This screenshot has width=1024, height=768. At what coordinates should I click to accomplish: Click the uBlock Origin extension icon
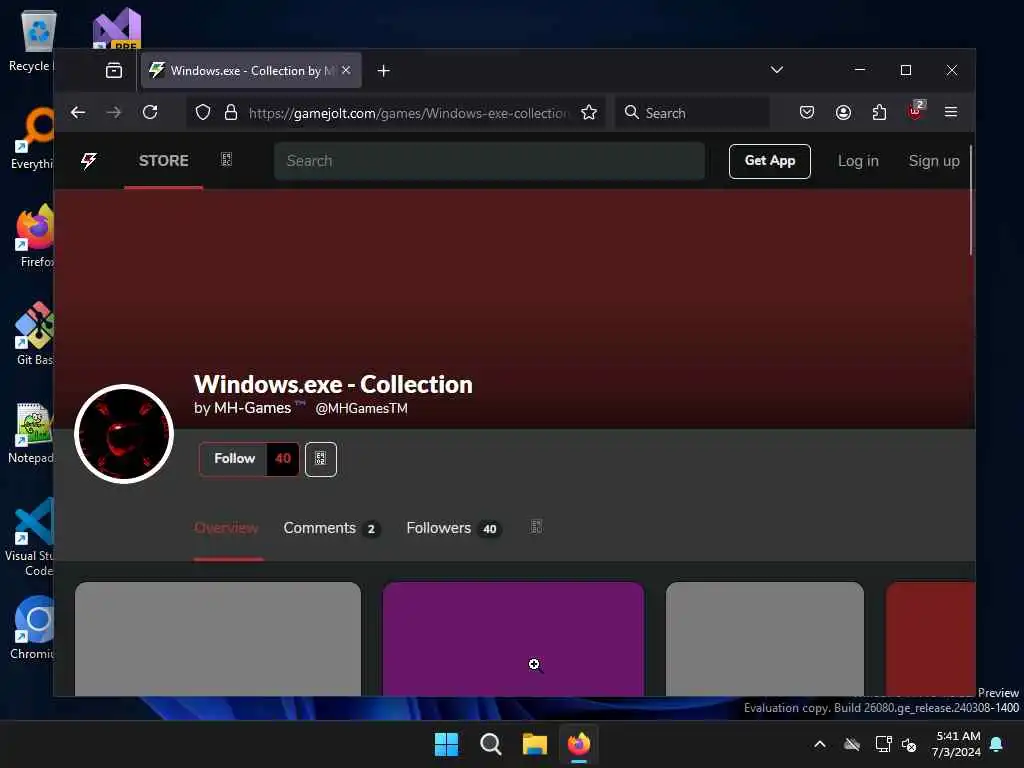pyautogui.click(x=916, y=111)
